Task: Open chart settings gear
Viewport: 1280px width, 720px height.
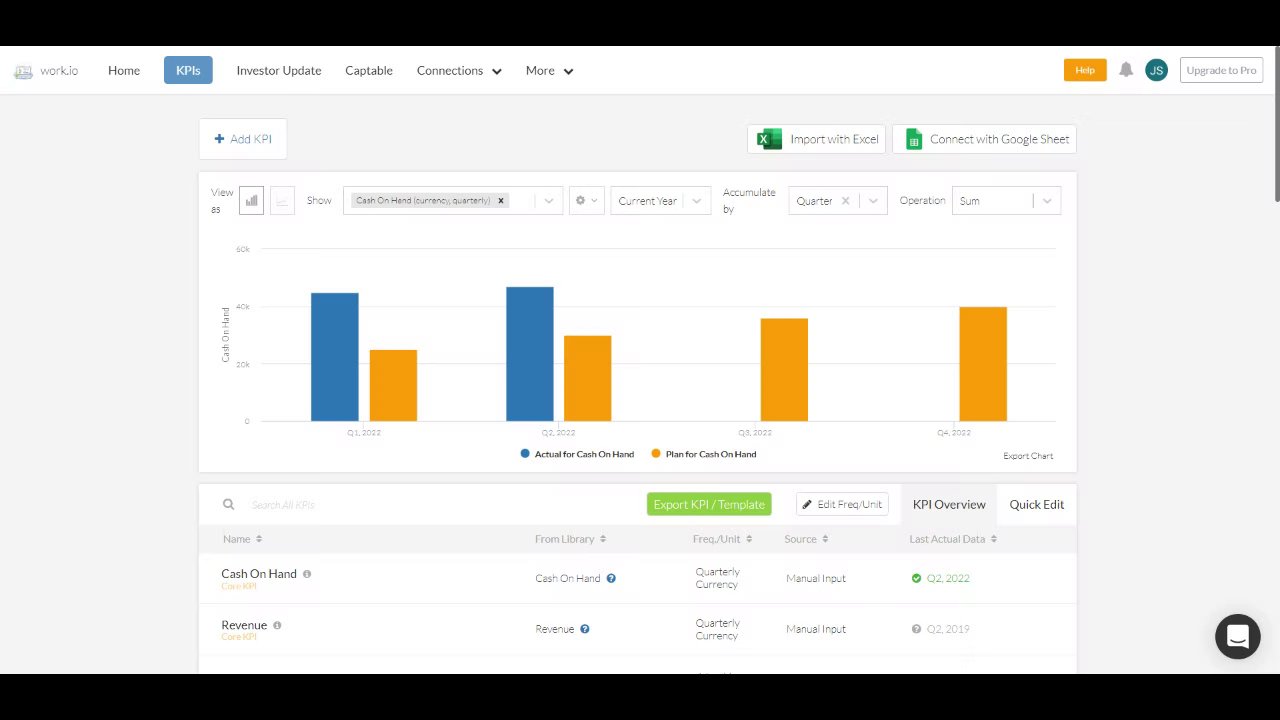Action: [x=586, y=201]
